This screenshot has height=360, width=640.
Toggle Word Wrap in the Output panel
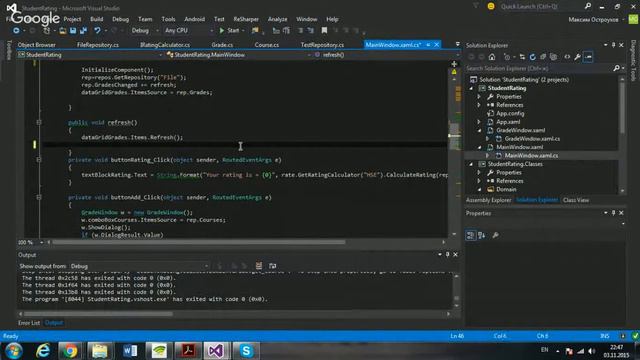[x=272, y=266]
